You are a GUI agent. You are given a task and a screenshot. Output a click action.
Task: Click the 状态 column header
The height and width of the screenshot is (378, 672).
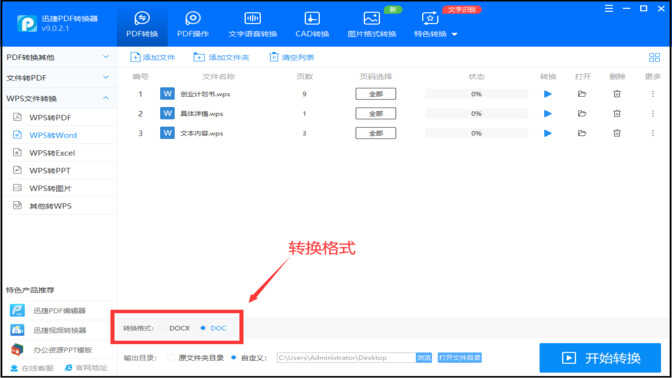[476, 77]
